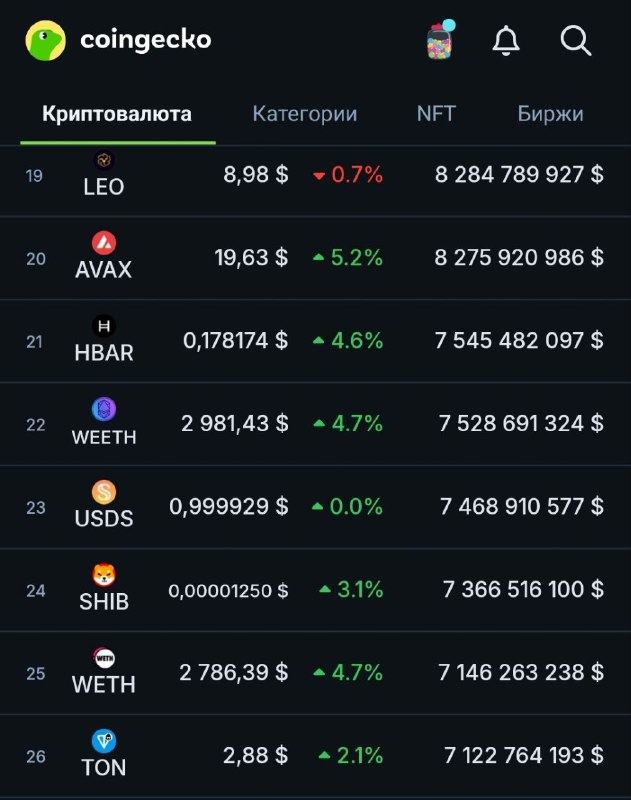Open the candy jar rewards icon
This screenshot has width=631, height=800.
(441, 40)
